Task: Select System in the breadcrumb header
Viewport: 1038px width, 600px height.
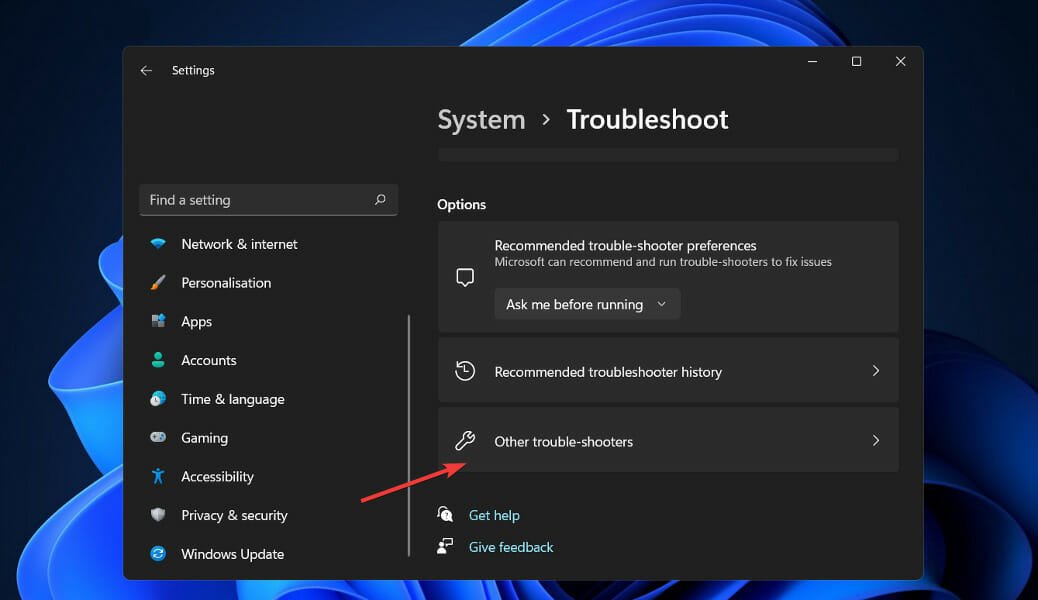Action: pos(481,119)
